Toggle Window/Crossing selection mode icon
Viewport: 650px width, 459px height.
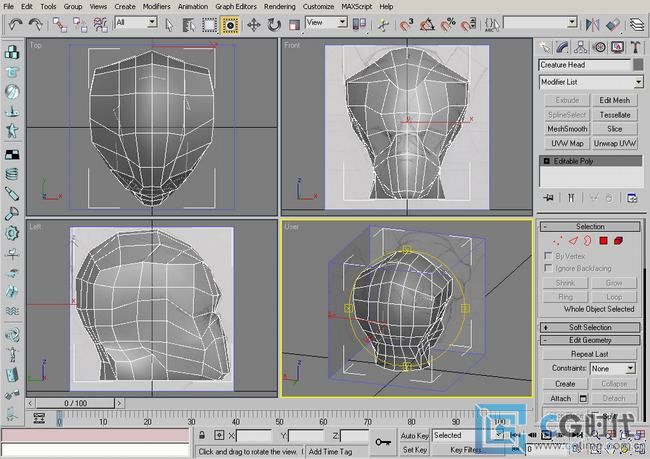pos(230,25)
